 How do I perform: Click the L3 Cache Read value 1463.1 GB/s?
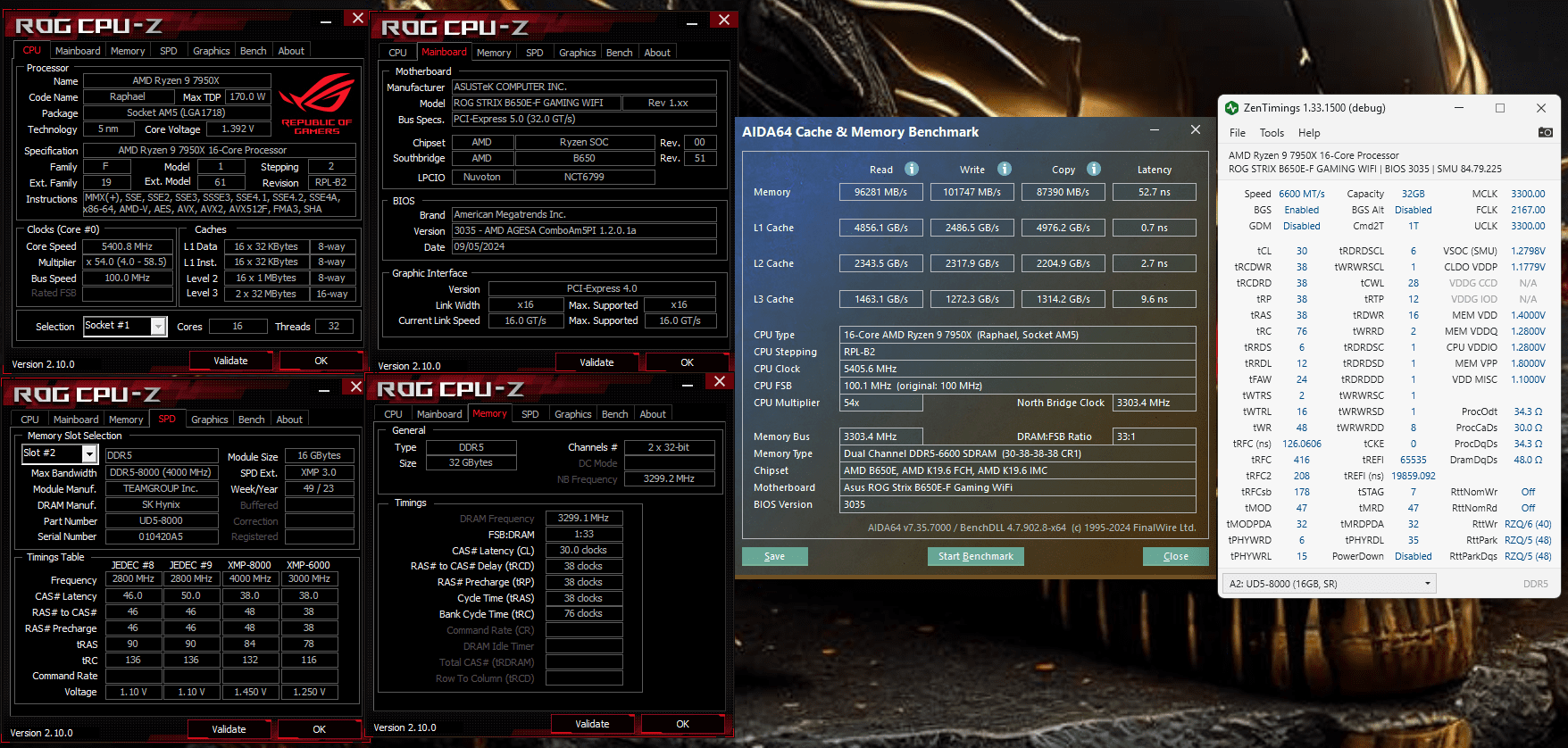click(881, 299)
